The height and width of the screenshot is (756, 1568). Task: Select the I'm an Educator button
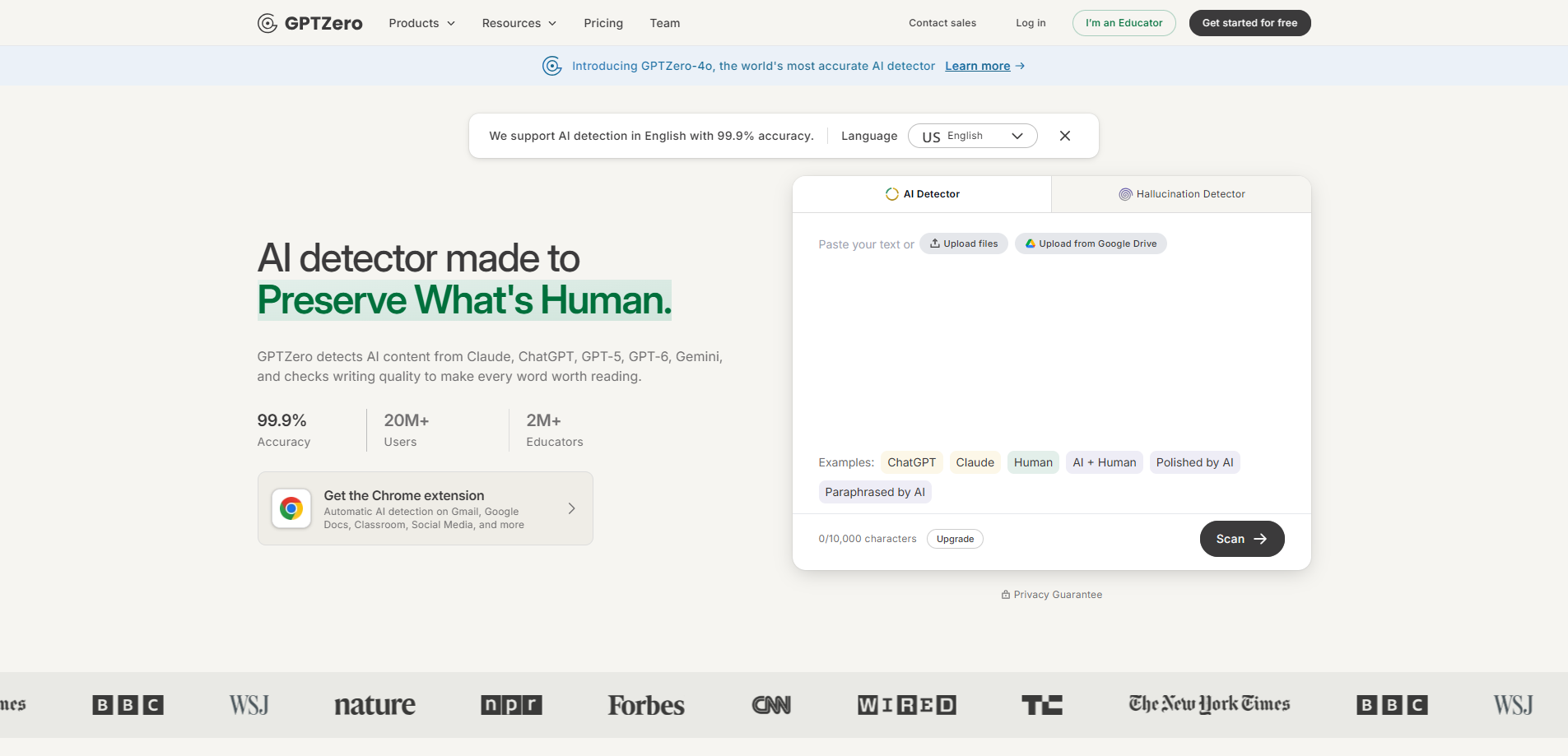(1124, 23)
